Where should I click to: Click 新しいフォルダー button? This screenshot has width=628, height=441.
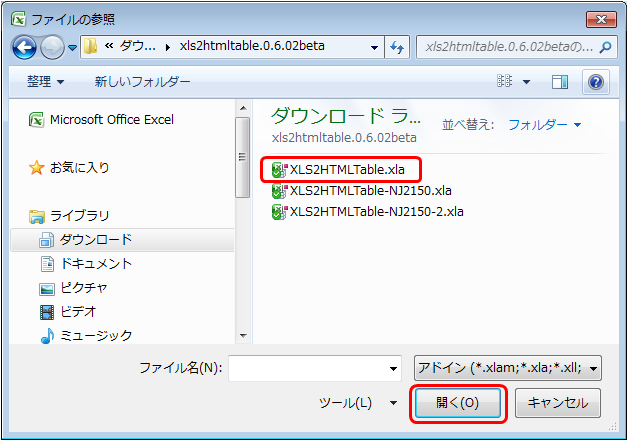(x=142, y=82)
